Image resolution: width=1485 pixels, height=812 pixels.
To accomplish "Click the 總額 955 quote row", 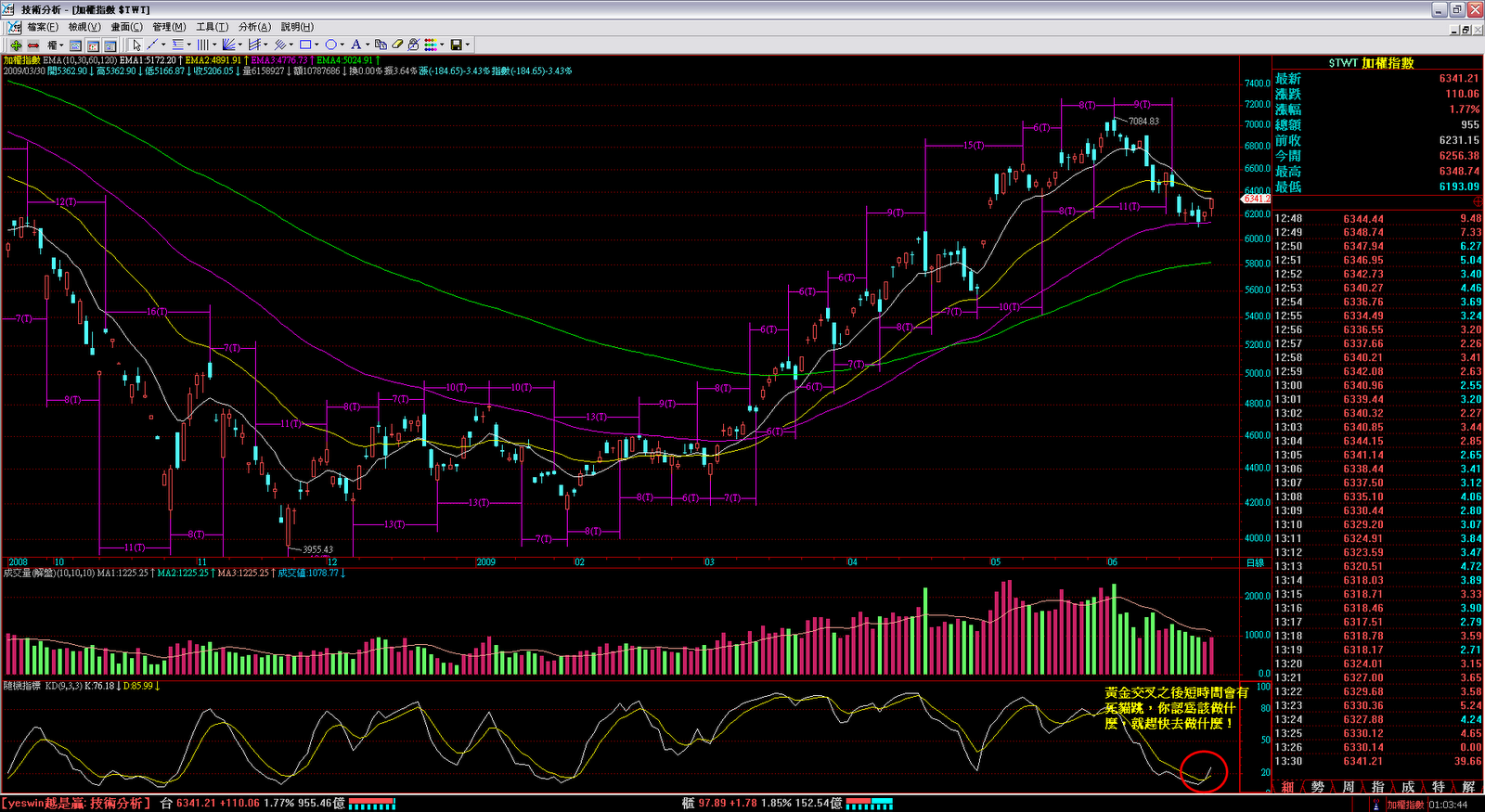I will tap(1377, 124).
